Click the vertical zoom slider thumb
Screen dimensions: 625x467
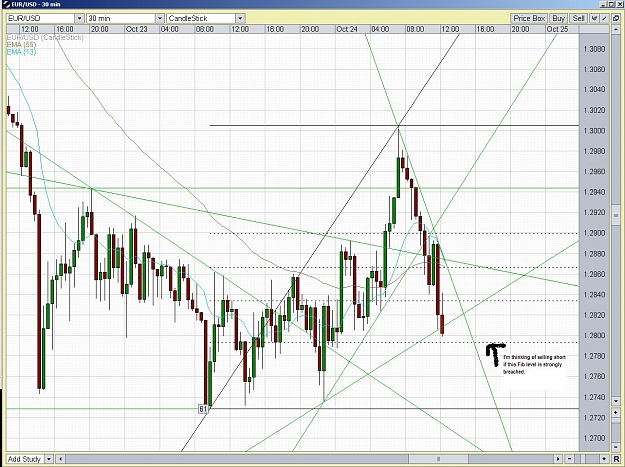616,421
